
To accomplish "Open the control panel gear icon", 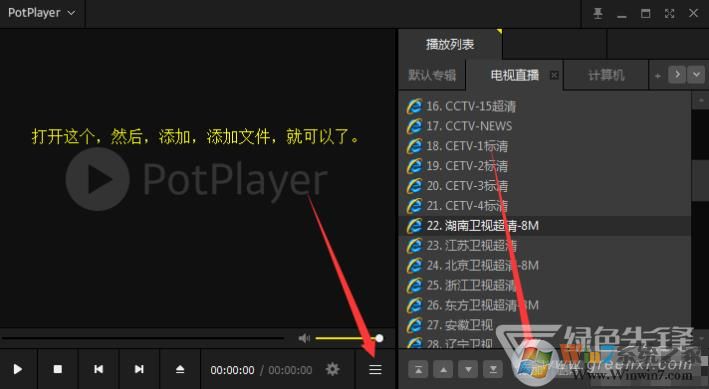I will tap(332, 369).
